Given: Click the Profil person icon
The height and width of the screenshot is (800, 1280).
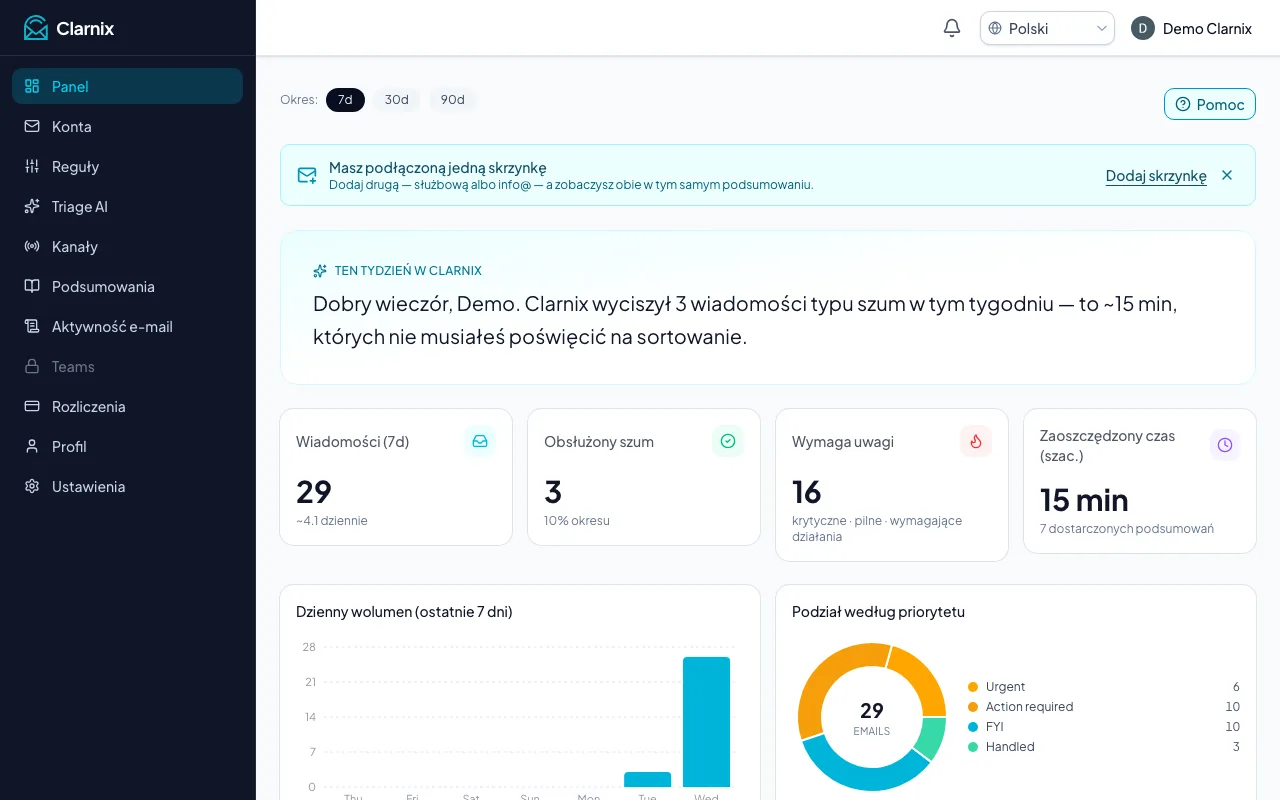Looking at the screenshot, I should click(32, 446).
